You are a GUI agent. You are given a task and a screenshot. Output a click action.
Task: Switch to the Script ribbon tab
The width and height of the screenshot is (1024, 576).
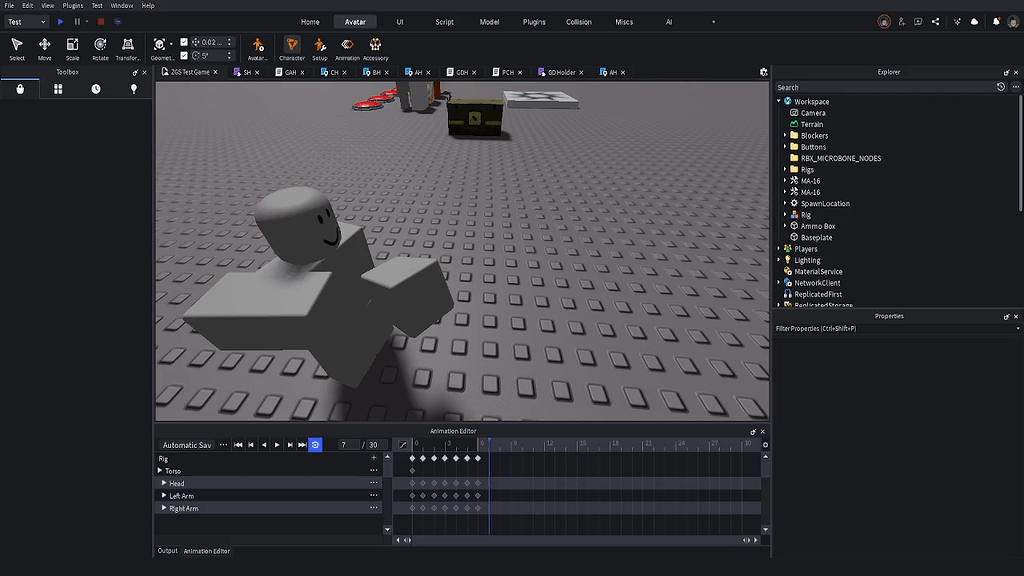click(x=445, y=22)
